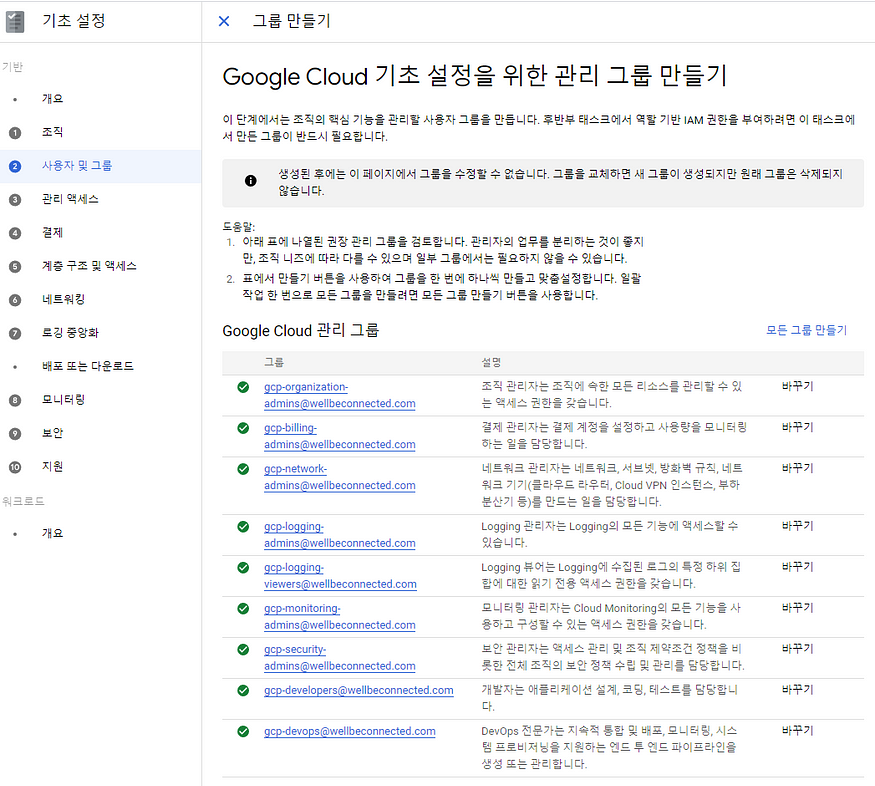Click step 6 circle icon beside 네트워킹

15,300
